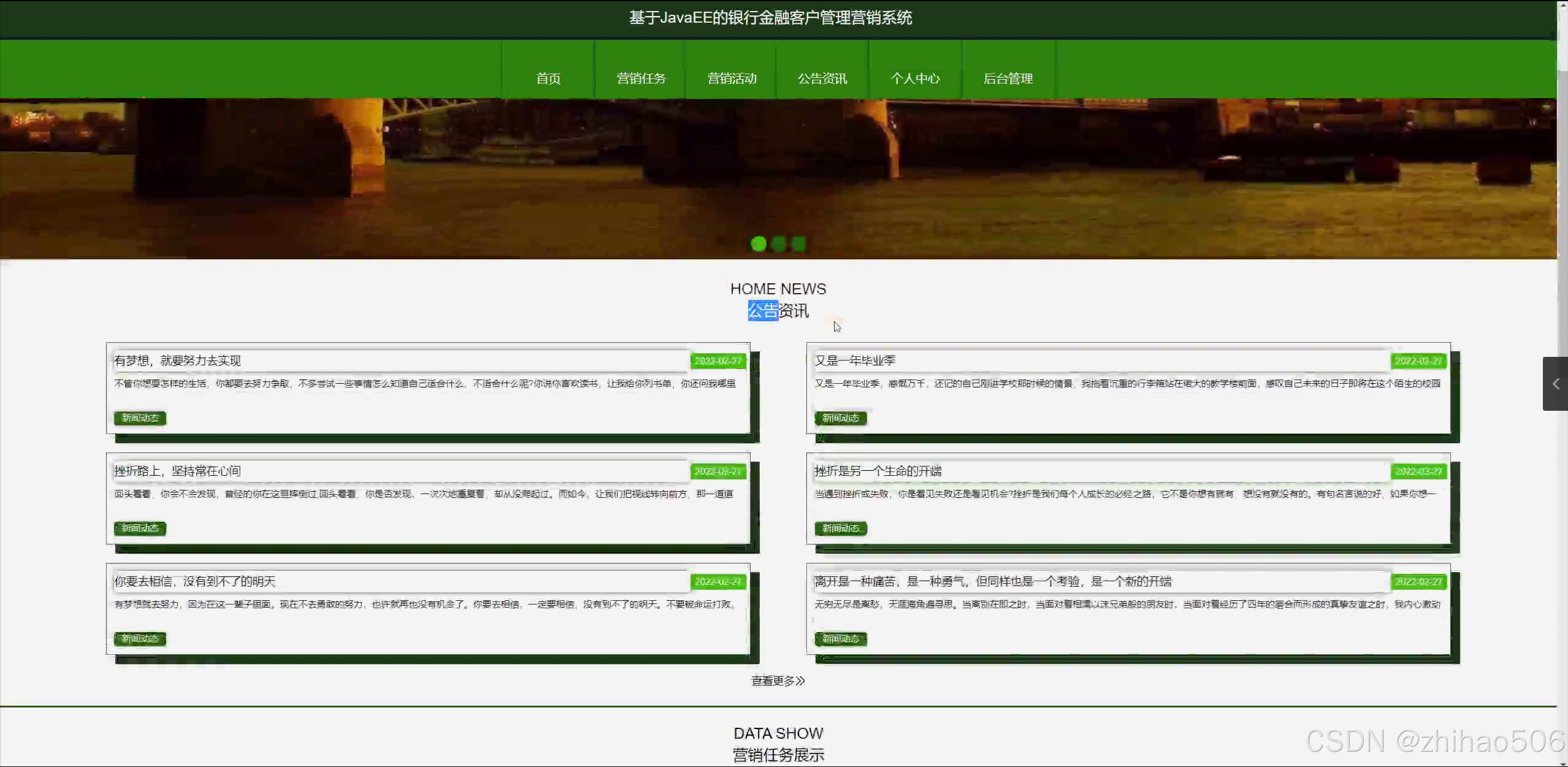Select the first carousel indicator dot
Image resolution: width=1568 pixels, height=767 pixels.
(758, 244)
